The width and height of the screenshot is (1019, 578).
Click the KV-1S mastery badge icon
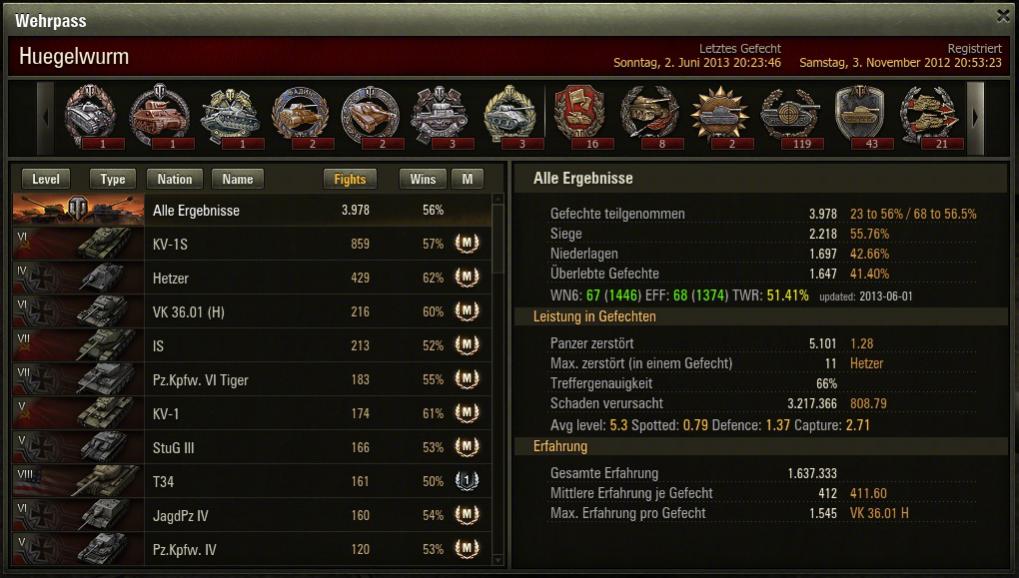tap(467, 243)
